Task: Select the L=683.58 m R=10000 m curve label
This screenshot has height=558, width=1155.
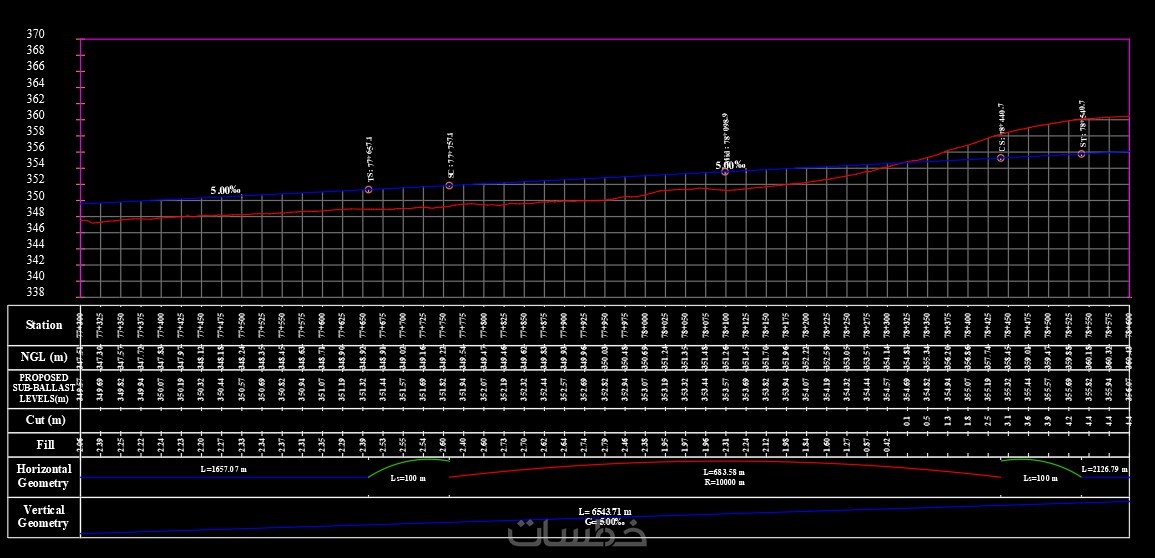Action: pyautogui.click(x=724, y=477)
